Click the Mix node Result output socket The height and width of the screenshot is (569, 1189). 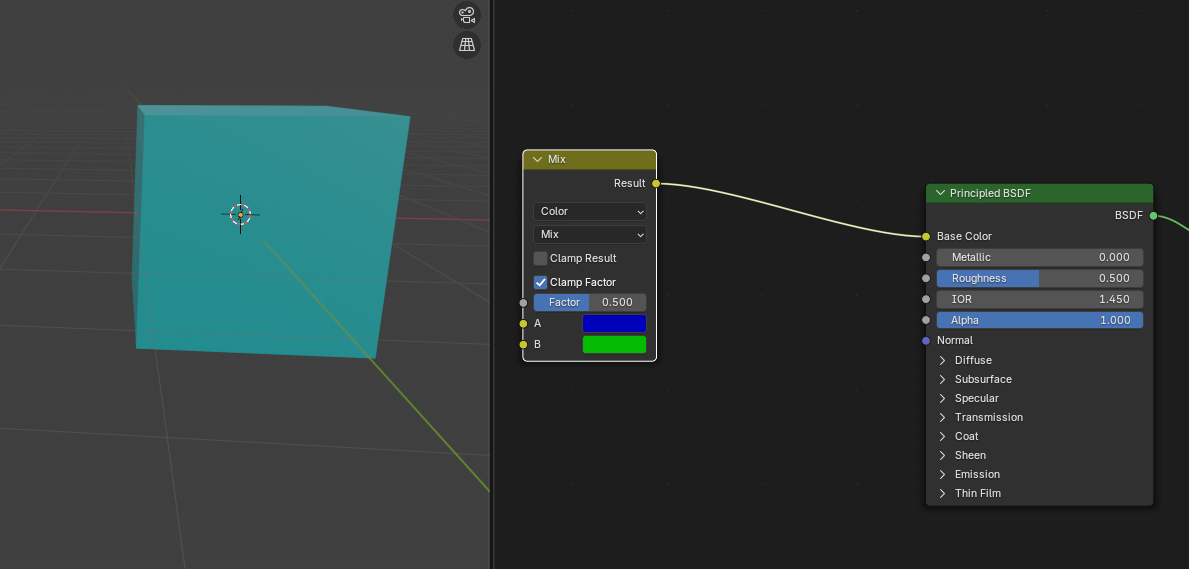click(656, 183)
